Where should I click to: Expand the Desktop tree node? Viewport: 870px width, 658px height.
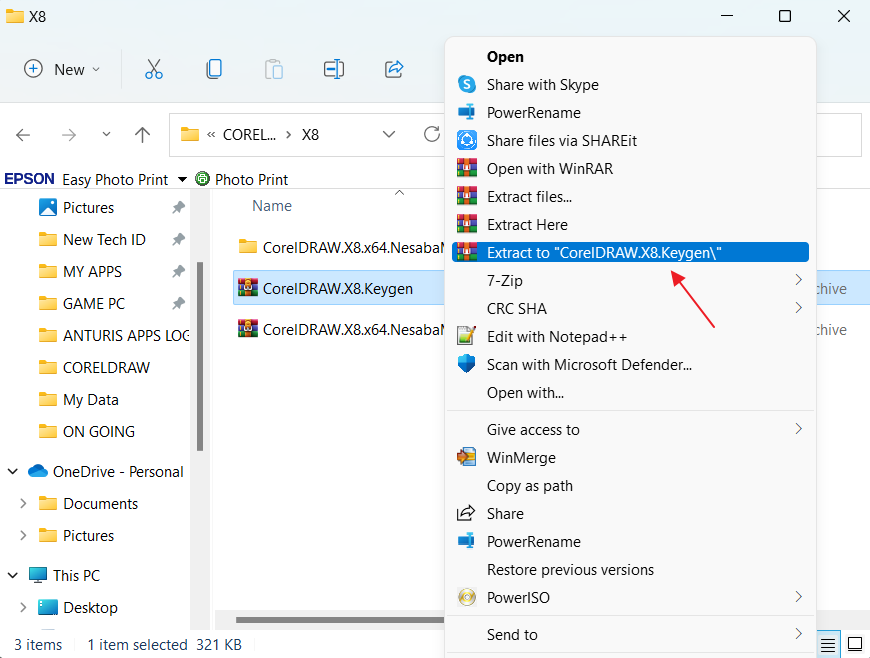(23, 608)
